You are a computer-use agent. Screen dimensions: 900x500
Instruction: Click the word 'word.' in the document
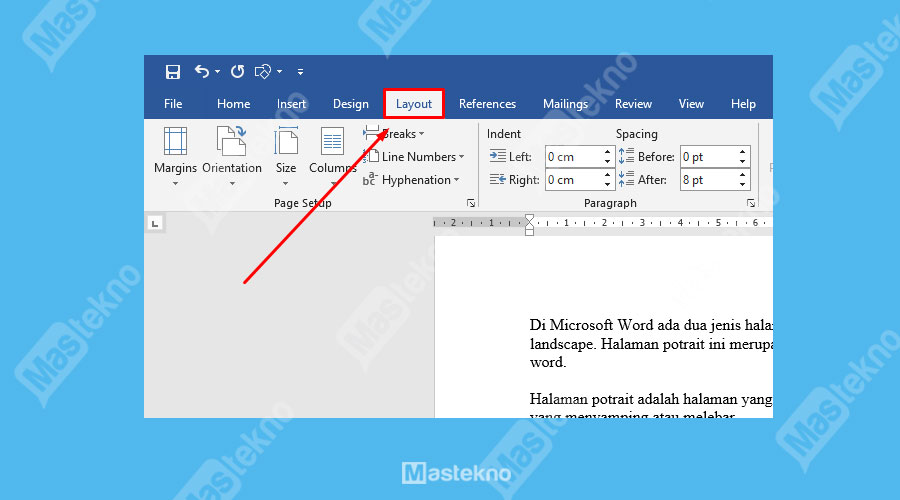click(548, 362)
